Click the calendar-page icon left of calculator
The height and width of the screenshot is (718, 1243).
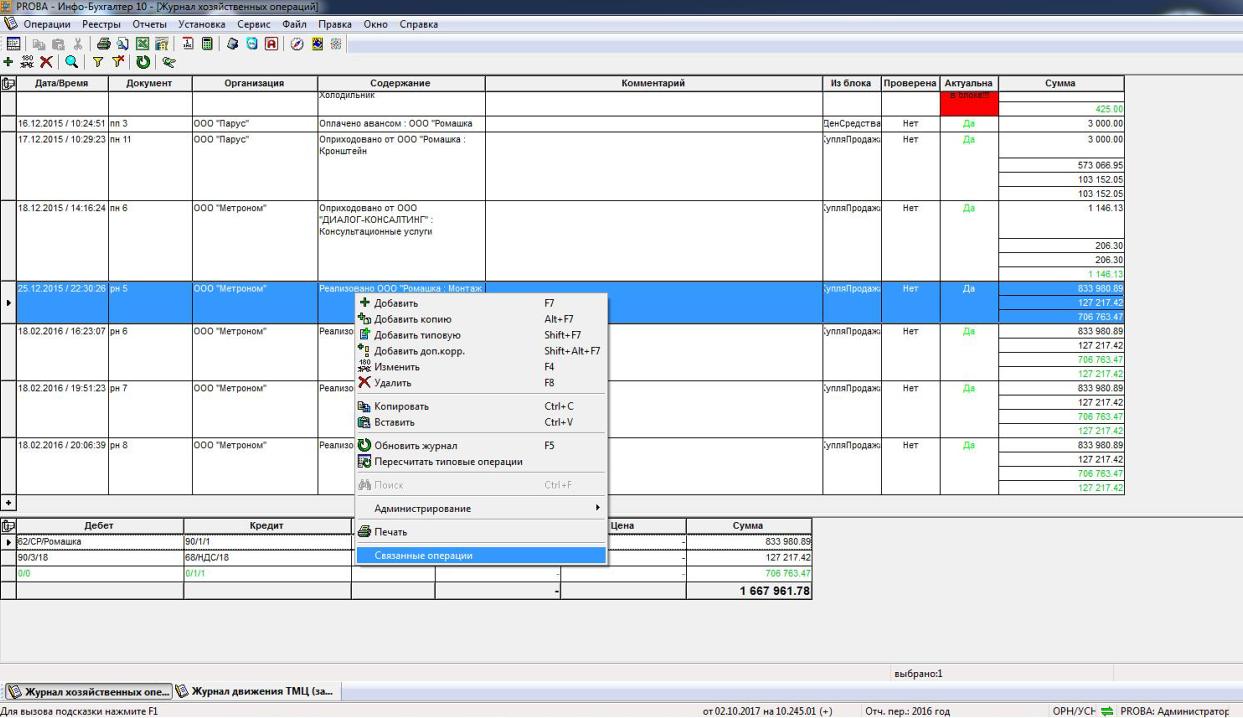(x=188, y=44)
